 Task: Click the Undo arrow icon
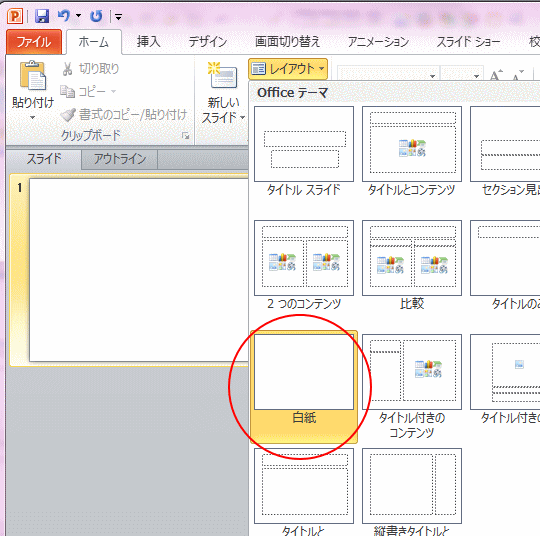[64, 16]
